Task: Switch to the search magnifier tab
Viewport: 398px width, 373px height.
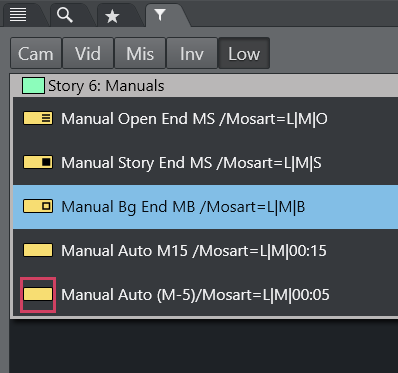Action: click(x=64, y=15)
